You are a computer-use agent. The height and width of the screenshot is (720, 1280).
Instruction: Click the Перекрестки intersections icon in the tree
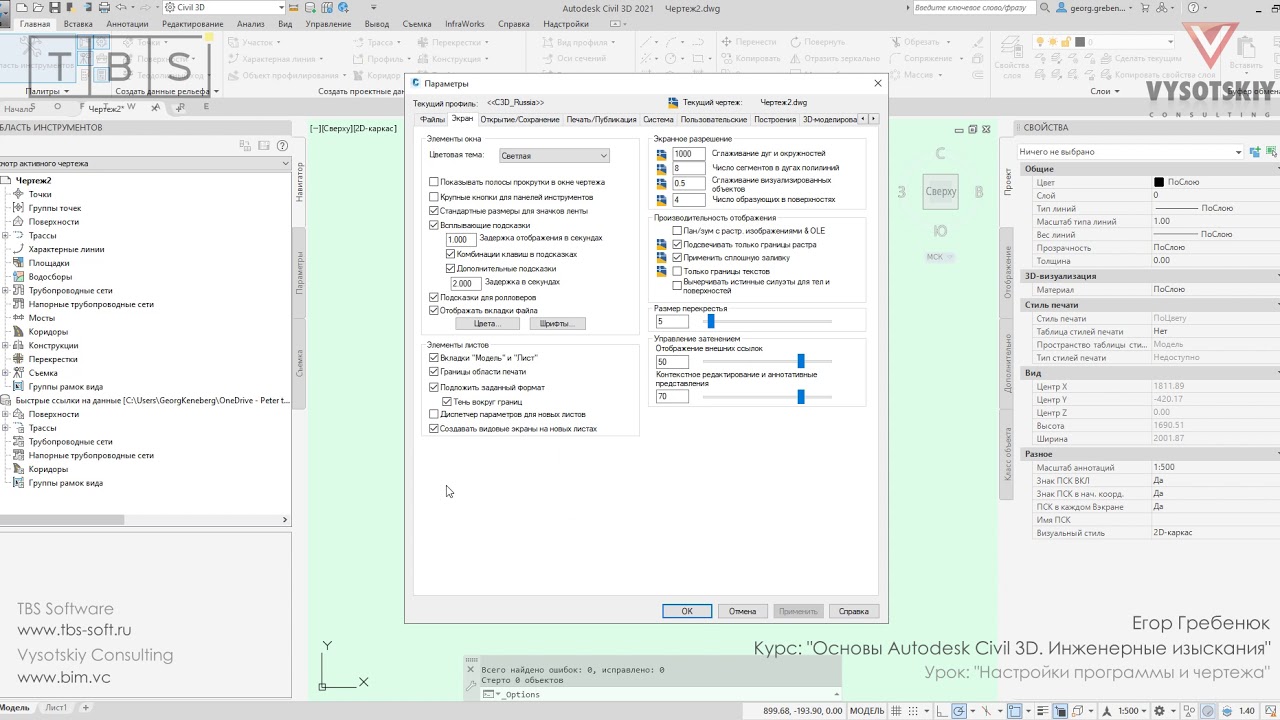click(20, 359)
